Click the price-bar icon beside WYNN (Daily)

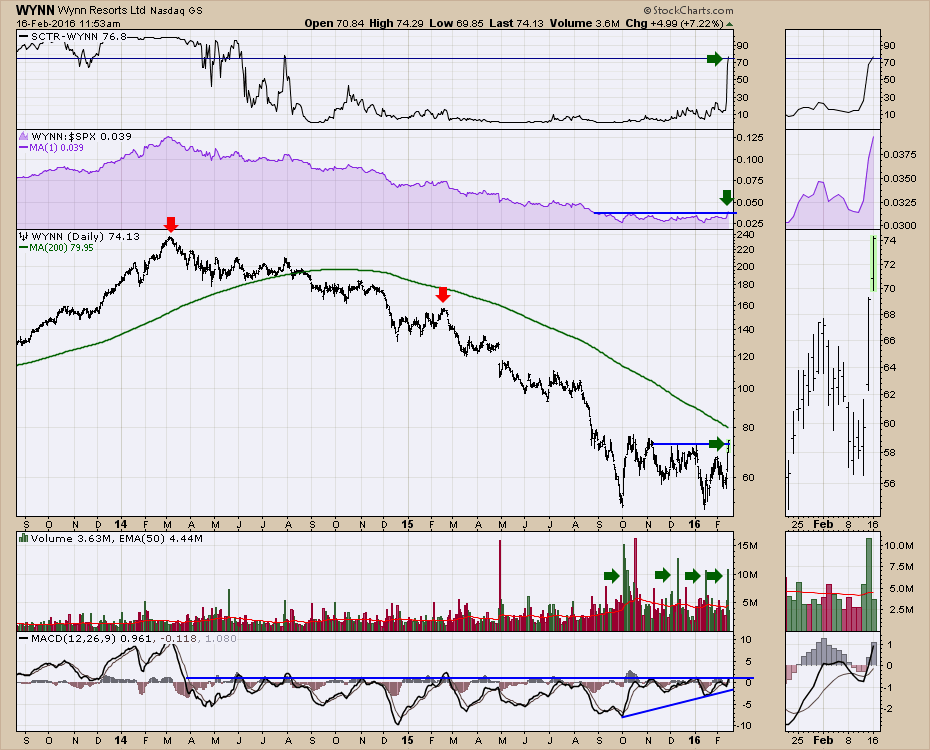(x=24, y=237)
